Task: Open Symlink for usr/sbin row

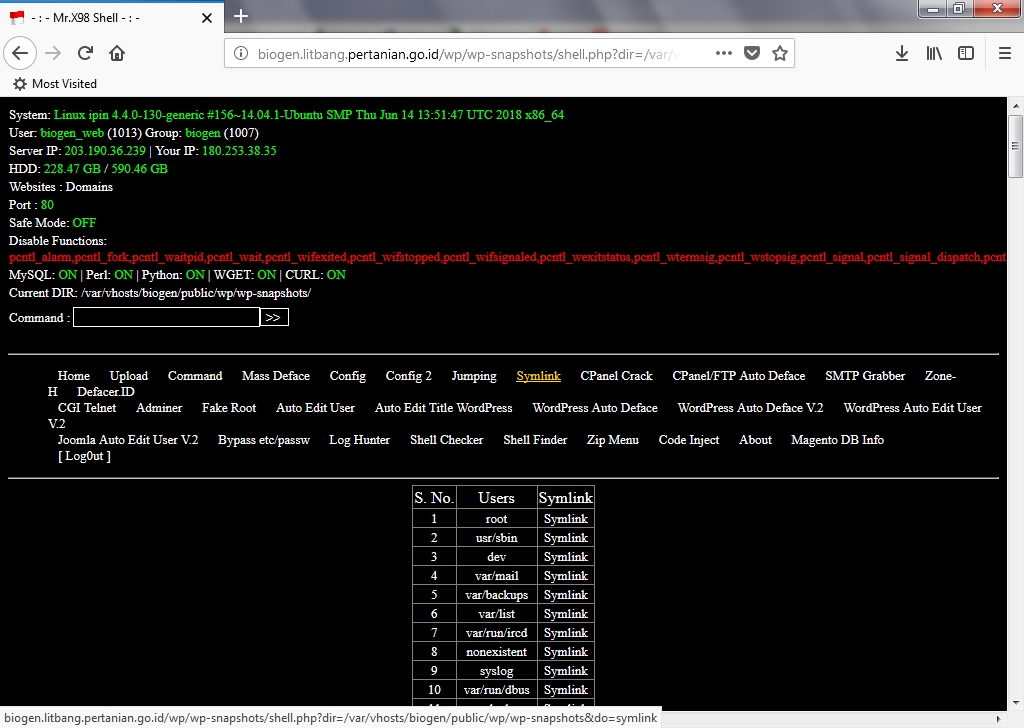Action: pyautogui.click(x=566, y=538)
